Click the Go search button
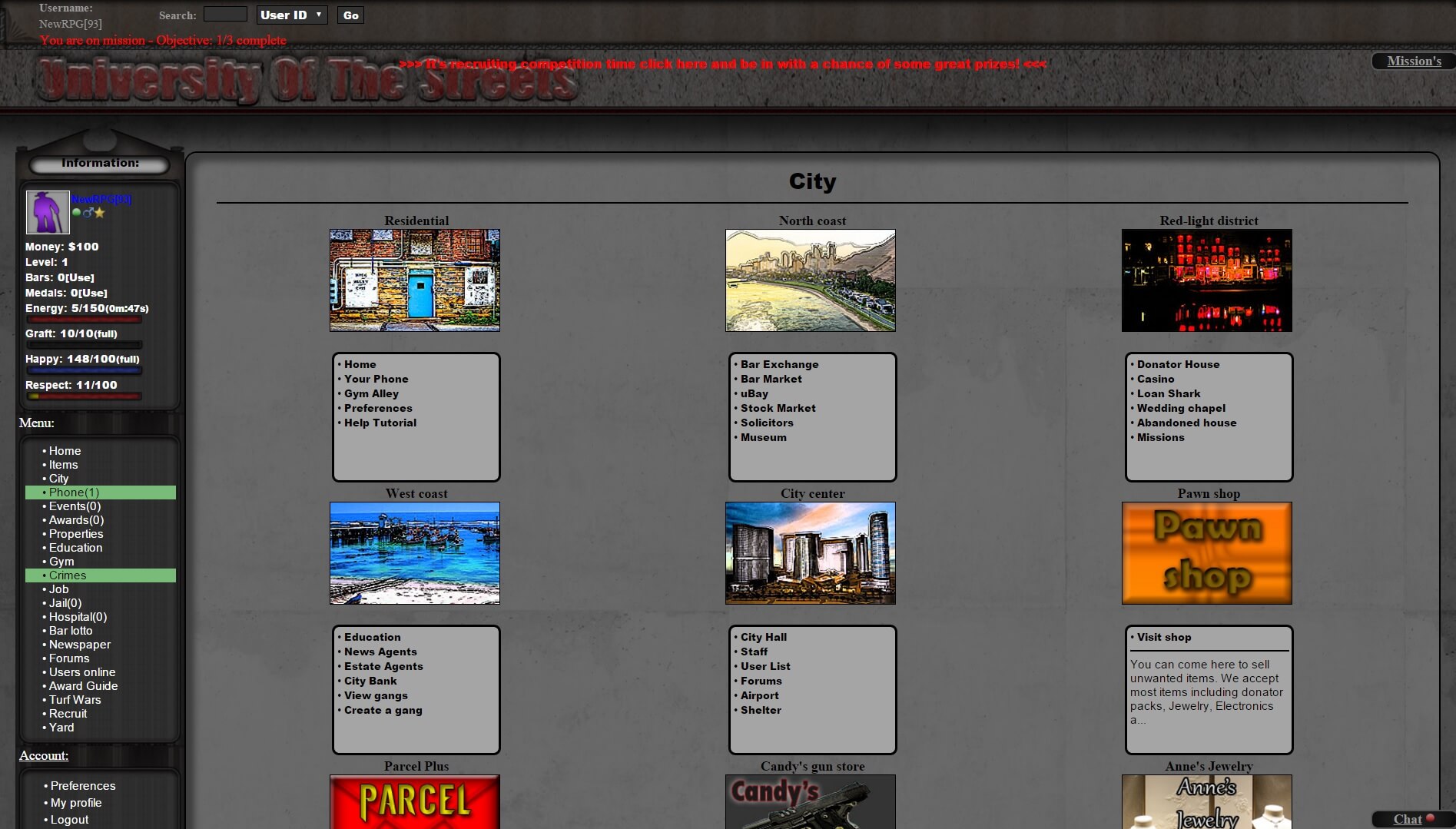 [x=350, y=15]
